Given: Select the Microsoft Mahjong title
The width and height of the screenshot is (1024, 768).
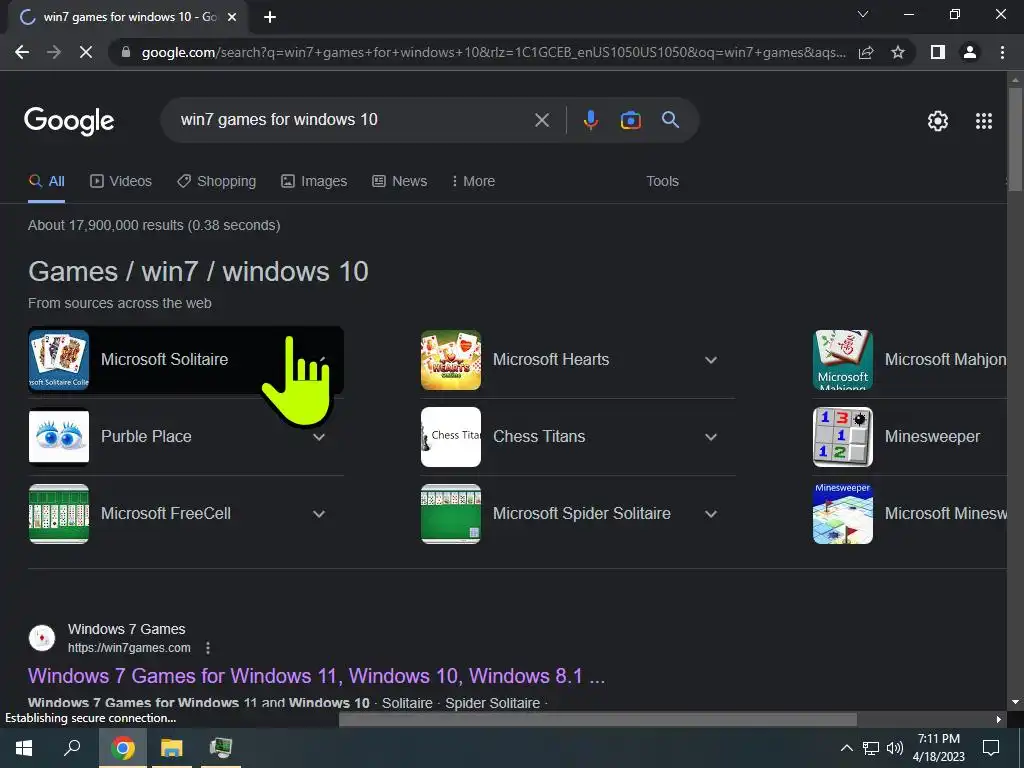Looking at the screenshot, I should pyautogui.click(x=945, y=360).
